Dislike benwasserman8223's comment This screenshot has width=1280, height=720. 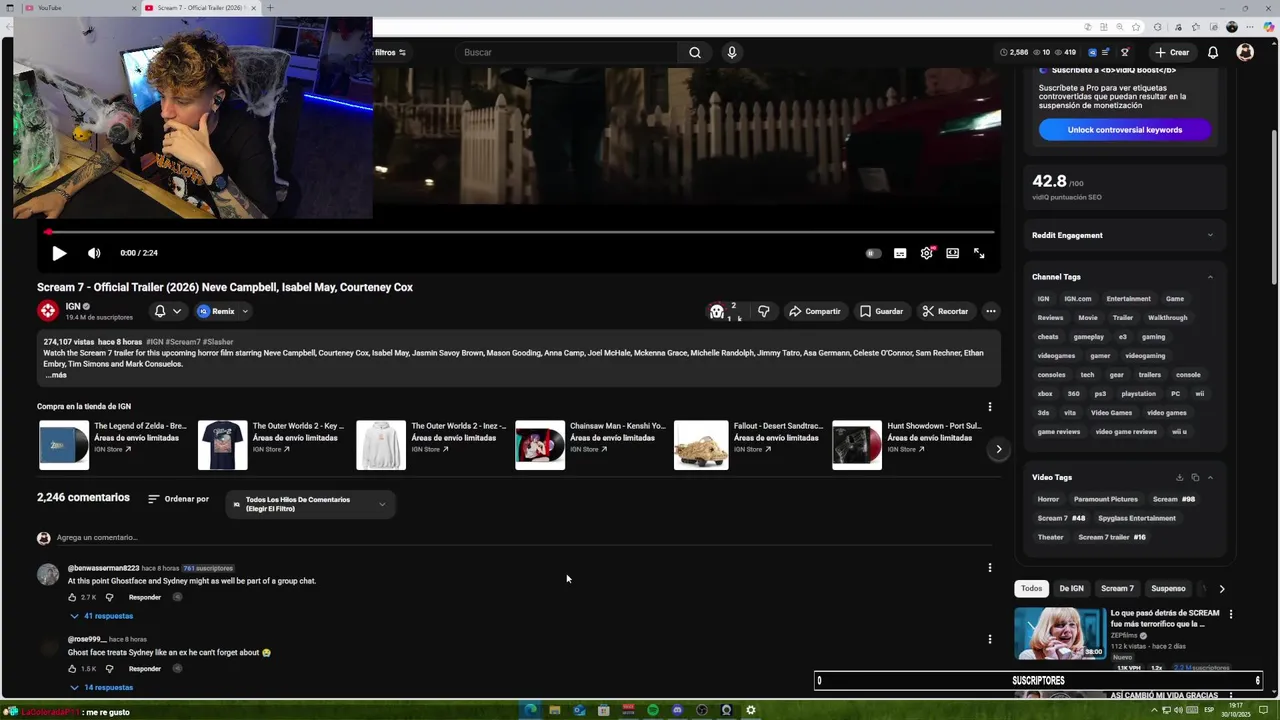[109, 597]
